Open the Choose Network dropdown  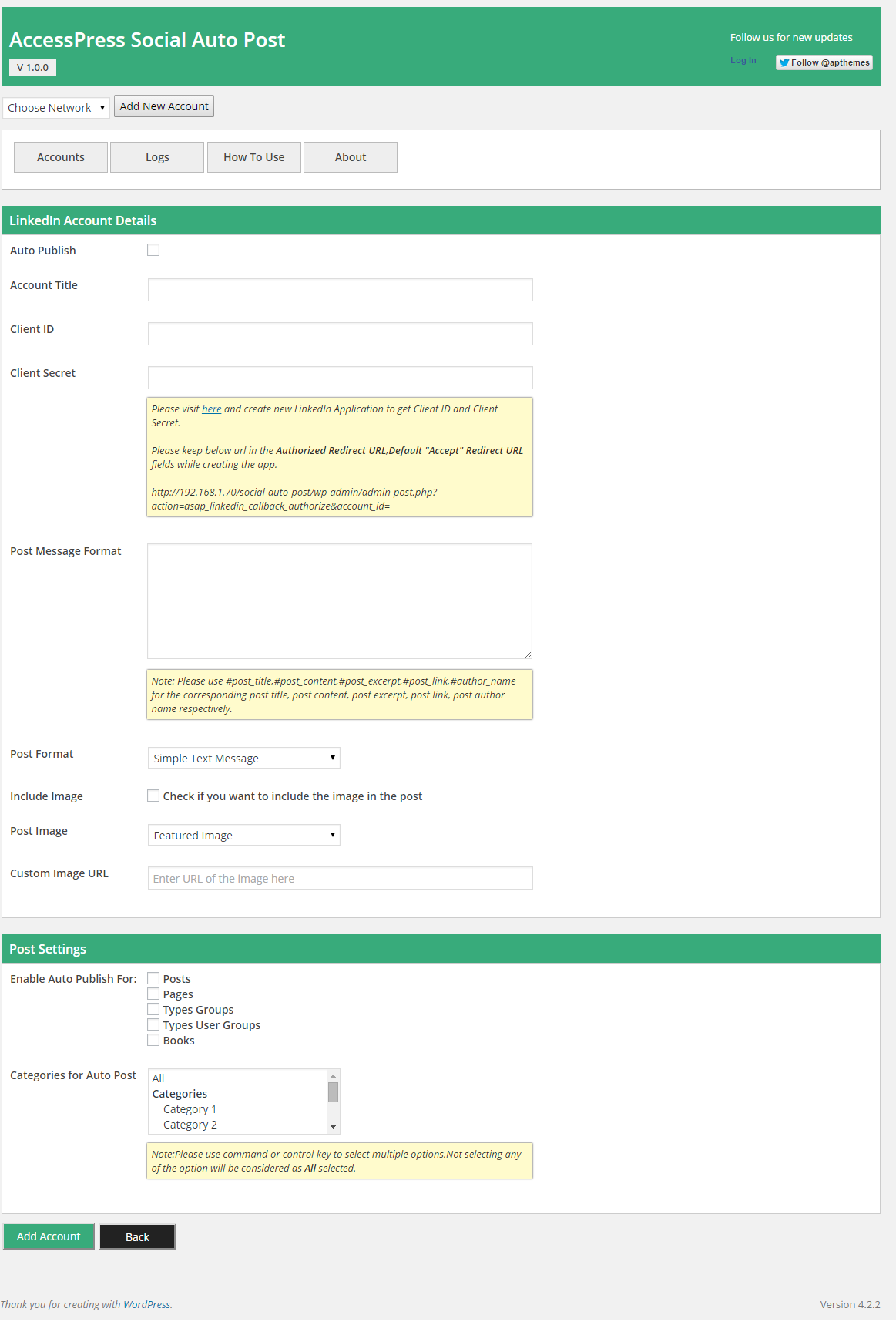(55, 108)
